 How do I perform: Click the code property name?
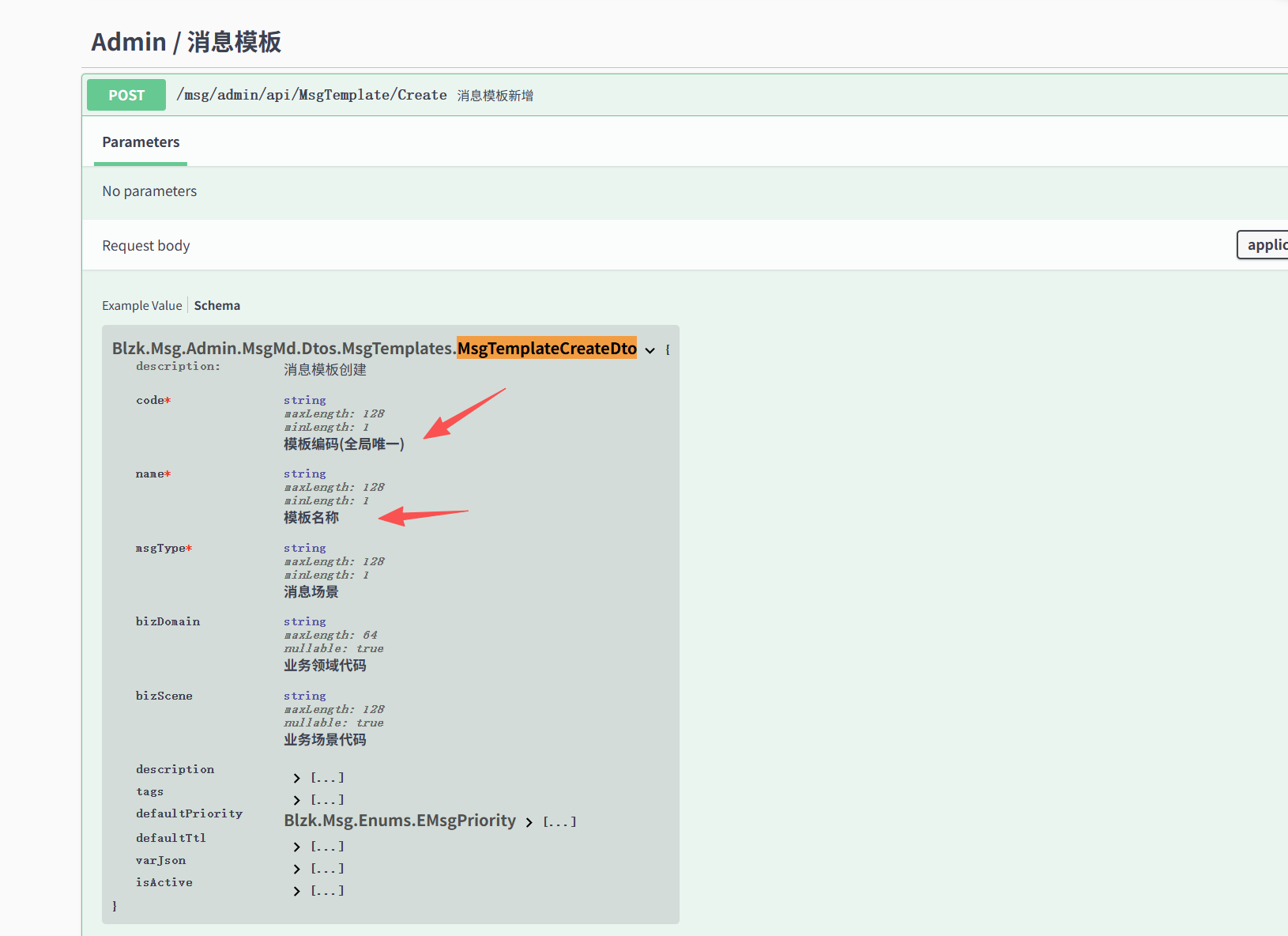click(x=153, y=401)
